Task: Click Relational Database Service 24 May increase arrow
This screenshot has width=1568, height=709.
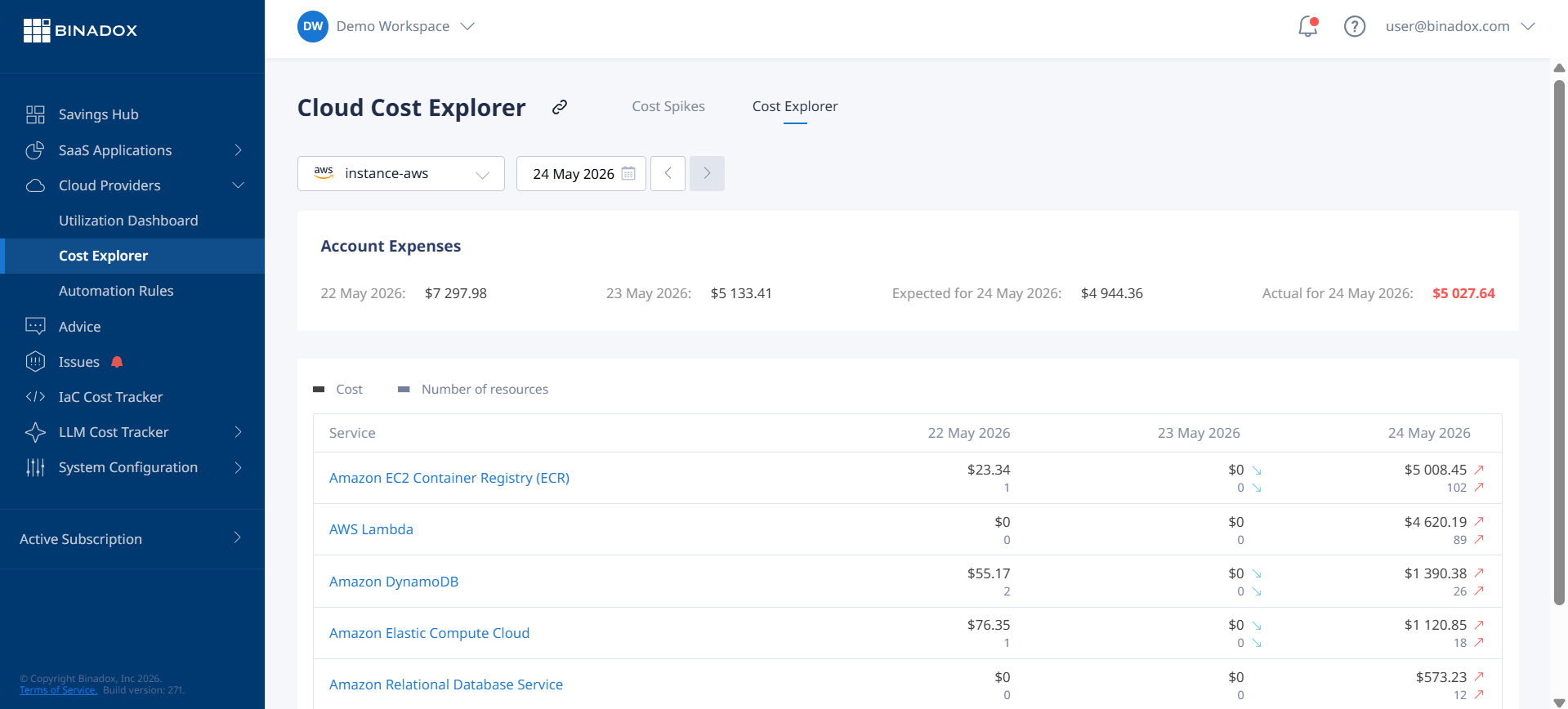Action: point(1479,676)
